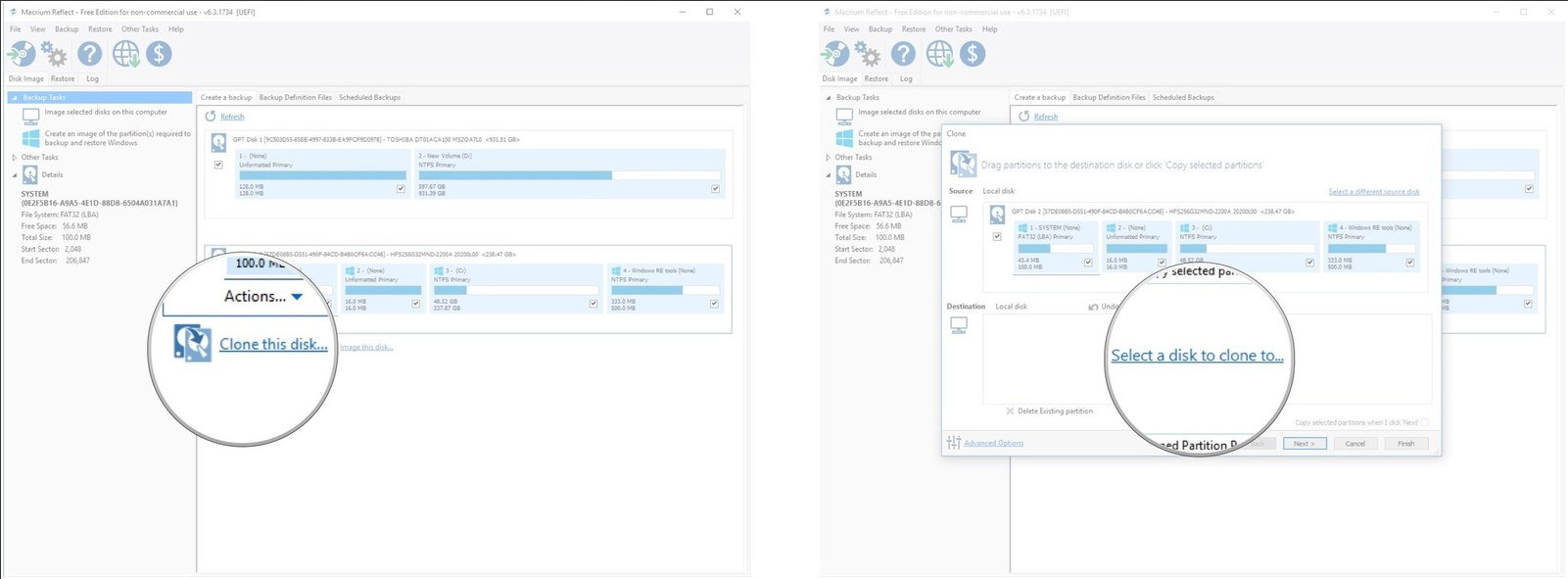Open Backup menu in window listing Disk 1

[x=67, y=29]
